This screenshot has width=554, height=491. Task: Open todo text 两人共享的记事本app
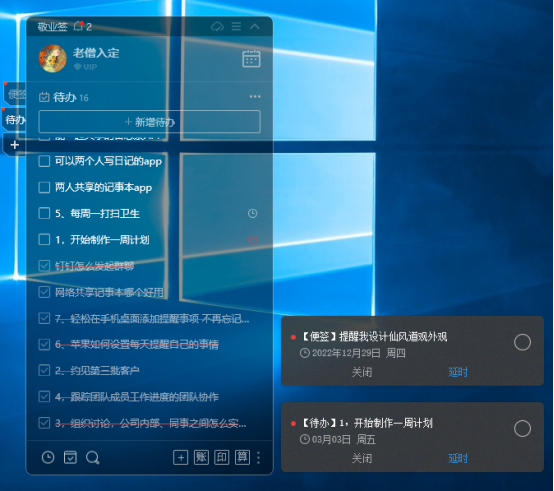point(104,188)
